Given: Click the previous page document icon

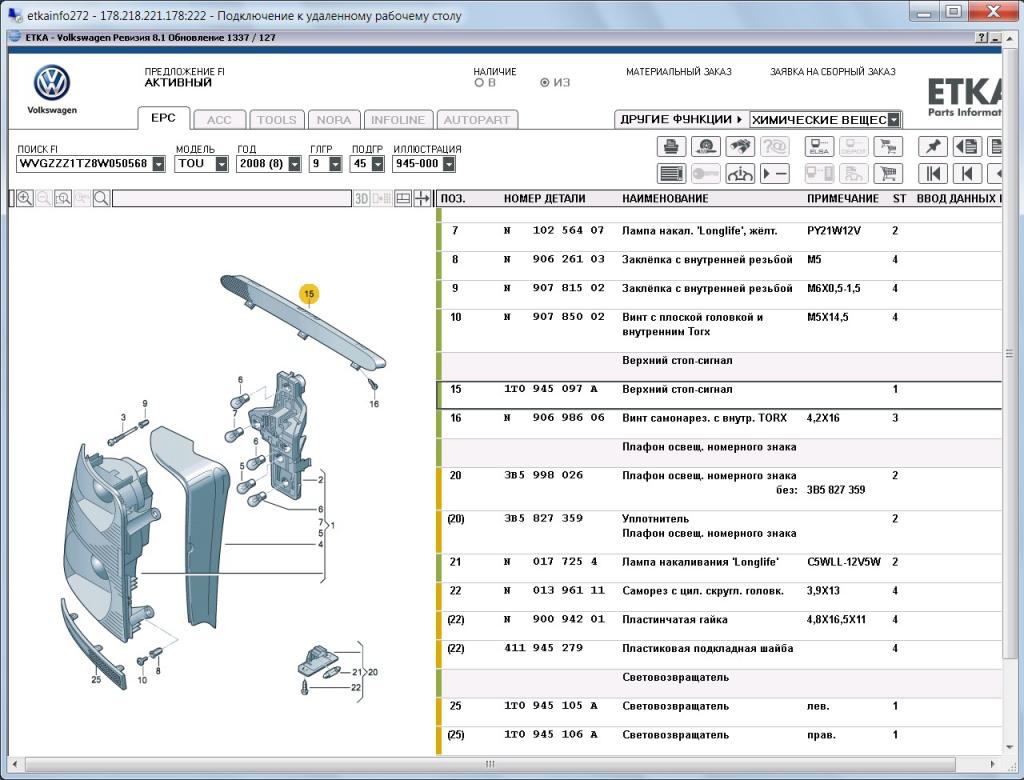Looking at the screenshot, I should click(967, 146).
